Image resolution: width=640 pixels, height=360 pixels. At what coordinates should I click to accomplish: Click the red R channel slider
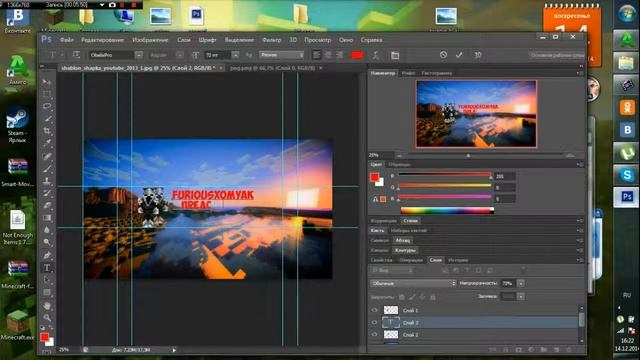point(445,175)
